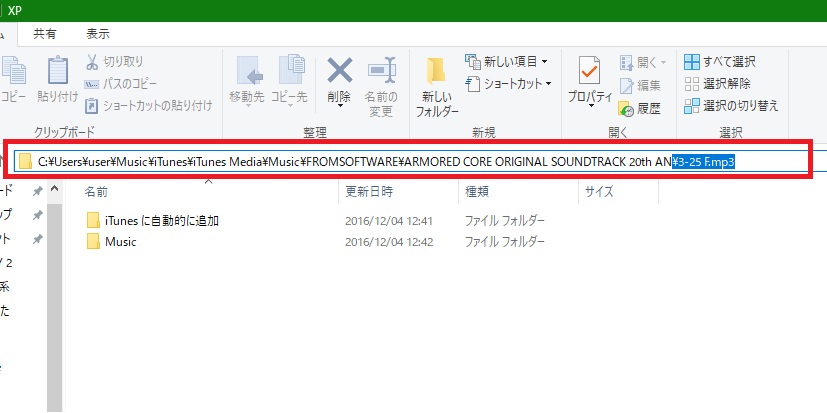
Task: Click the Properties (プロパティ) checkmark icon
Action: click(589, 70)
